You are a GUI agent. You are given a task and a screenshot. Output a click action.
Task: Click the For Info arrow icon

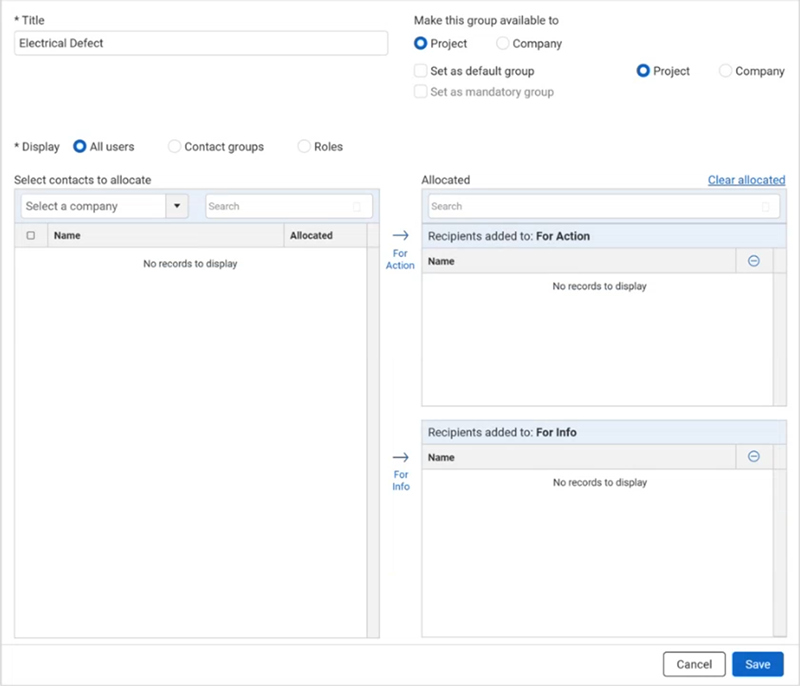pyautogui.click(x=401, y=457)
